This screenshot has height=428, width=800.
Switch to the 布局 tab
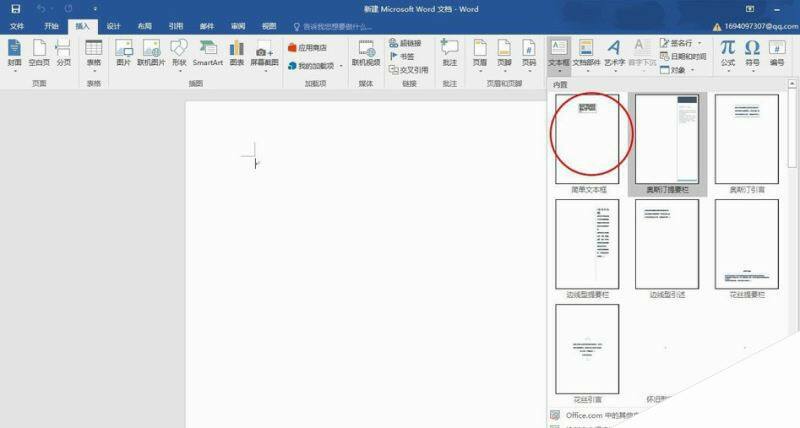click(144, 26)
